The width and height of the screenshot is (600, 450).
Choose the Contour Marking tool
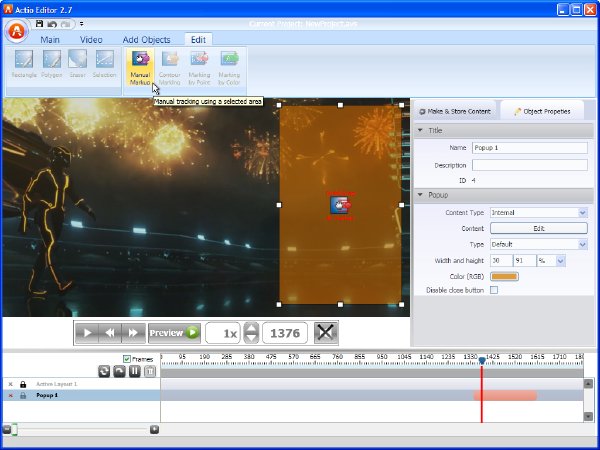point(170,67)
